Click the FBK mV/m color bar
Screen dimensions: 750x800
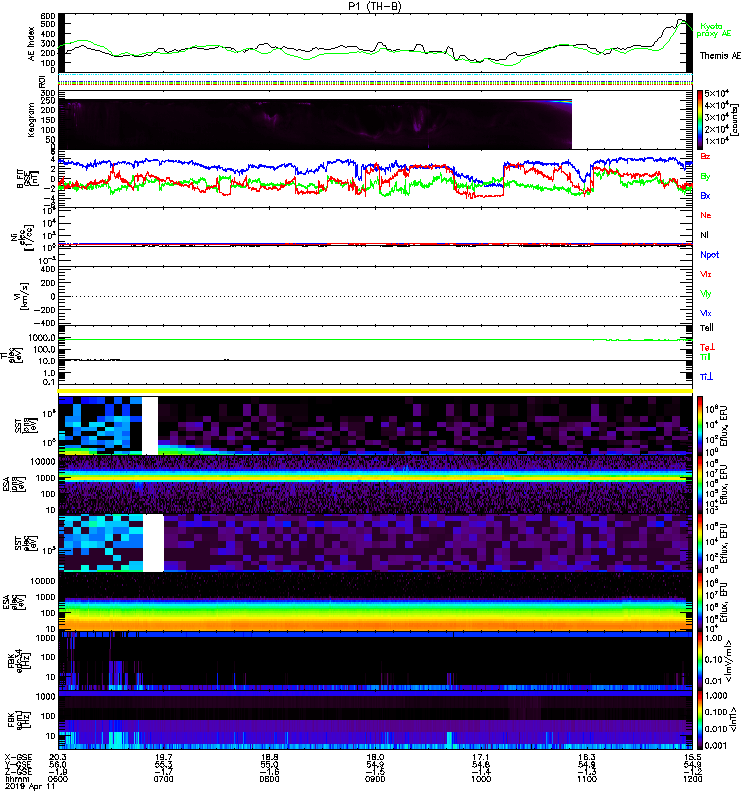(700, 661)
